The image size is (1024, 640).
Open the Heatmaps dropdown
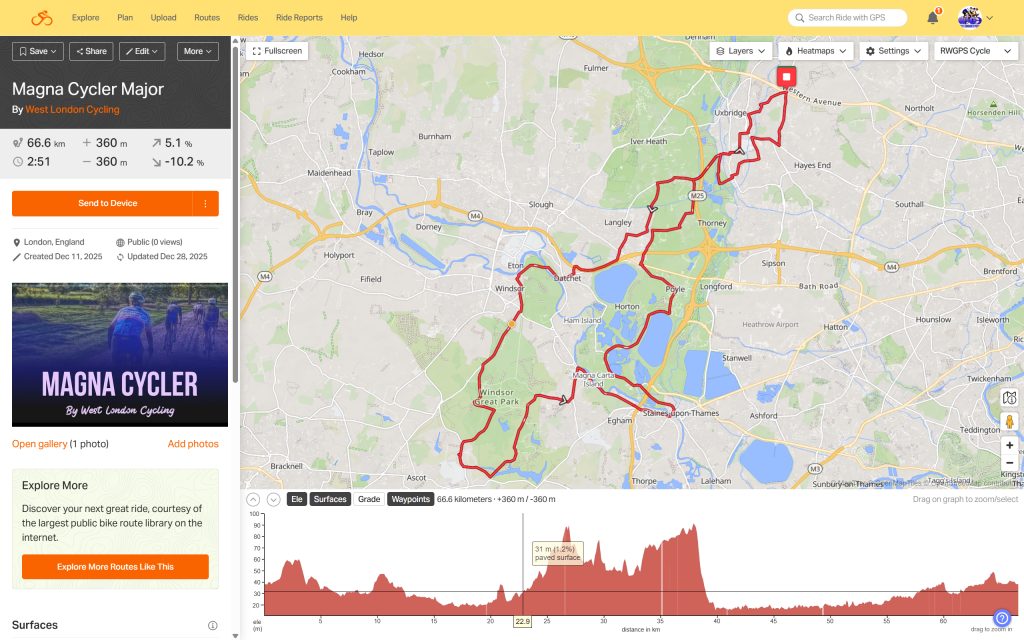(815, 50)
